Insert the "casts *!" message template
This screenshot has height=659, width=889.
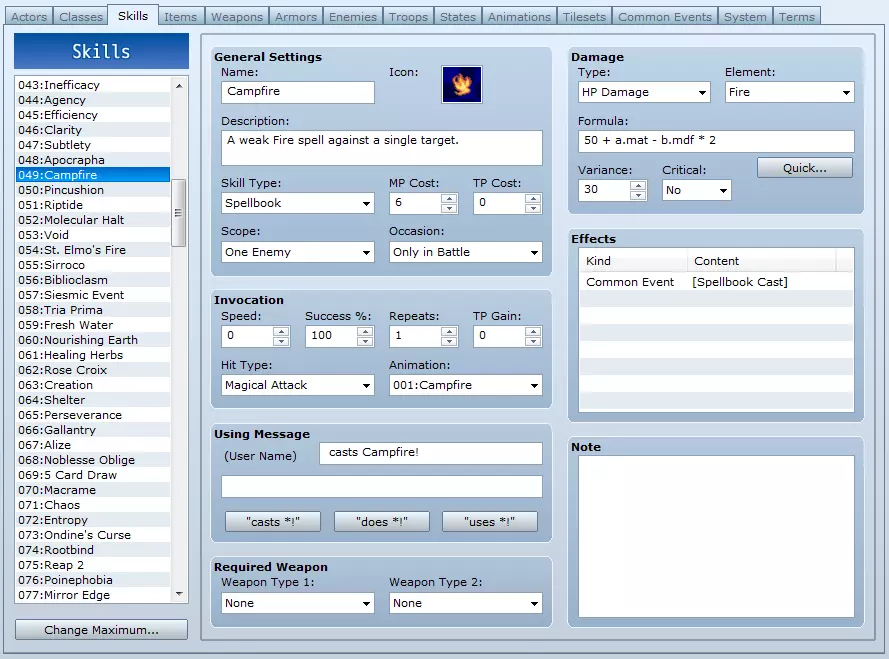[x=273, y=522]
